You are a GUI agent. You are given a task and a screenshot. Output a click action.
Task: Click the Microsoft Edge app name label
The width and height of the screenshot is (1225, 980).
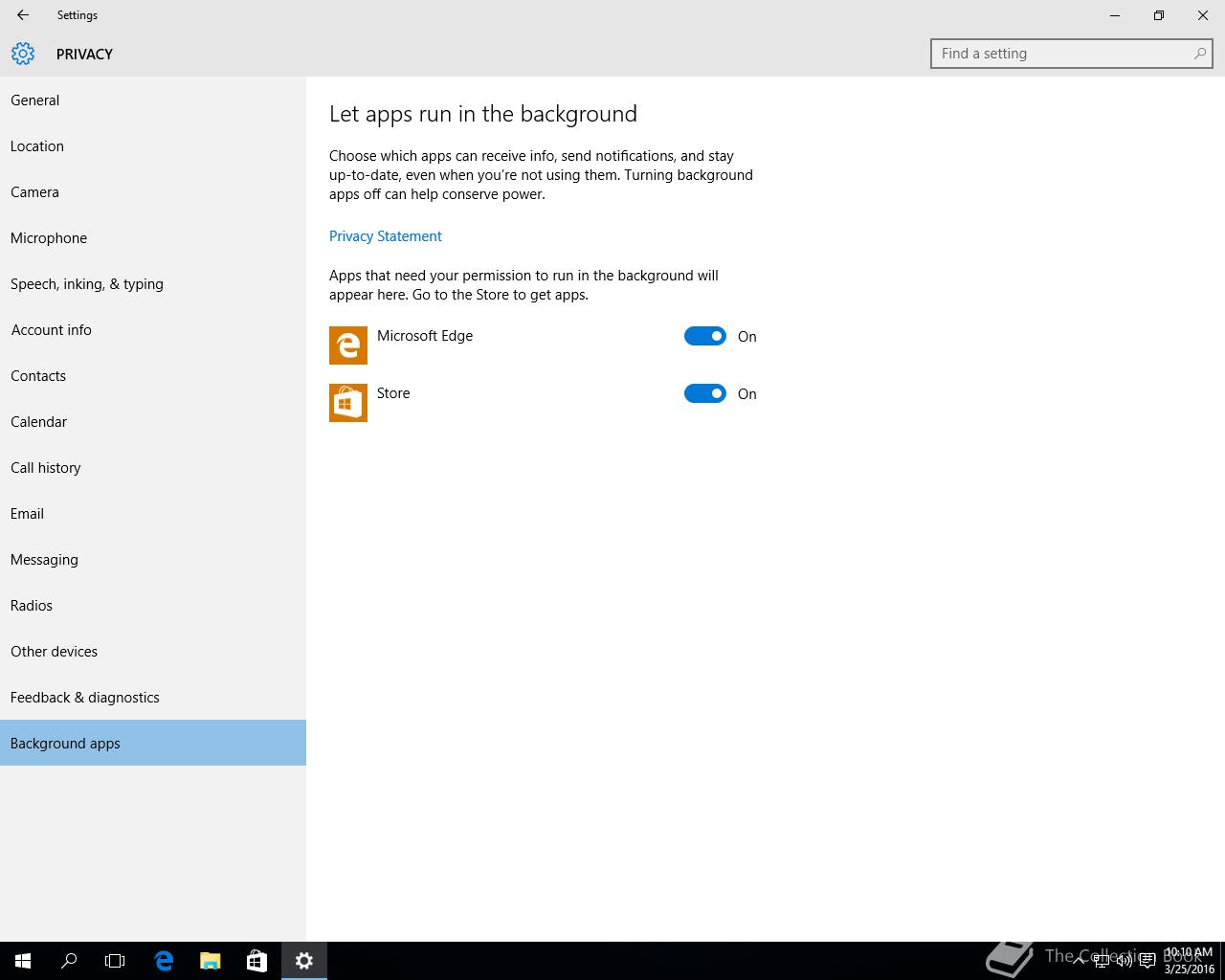coord(425,336)
